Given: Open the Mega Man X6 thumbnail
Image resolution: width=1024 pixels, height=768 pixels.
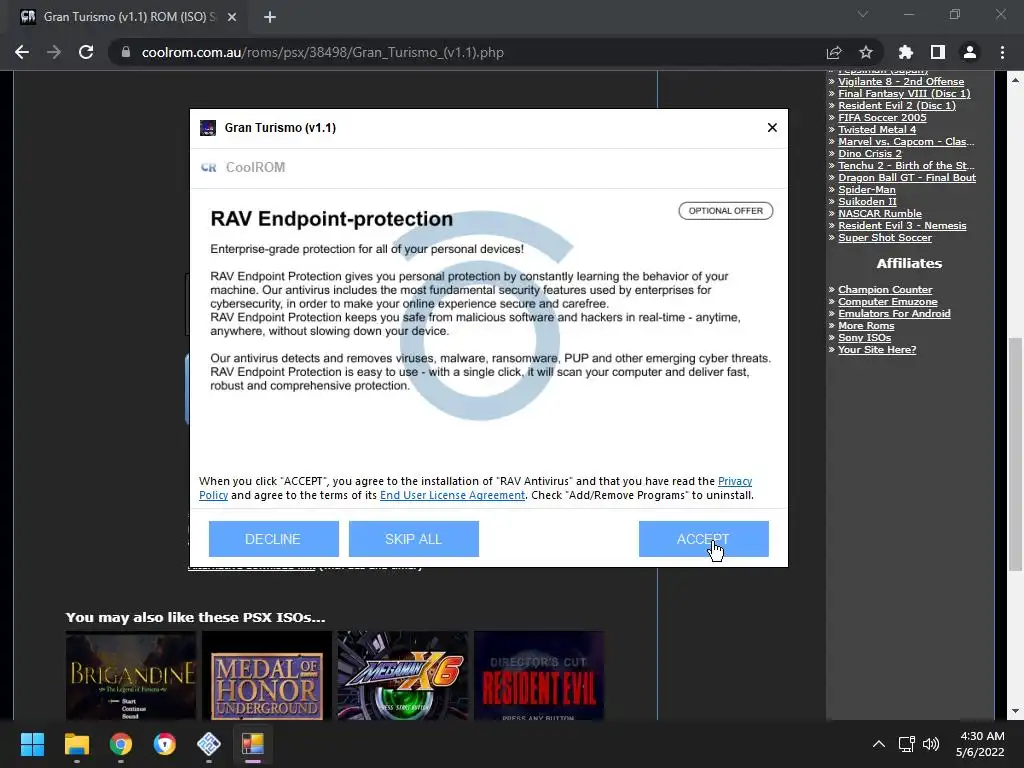Looking at the screenshot, I should [x=403, y=675].
